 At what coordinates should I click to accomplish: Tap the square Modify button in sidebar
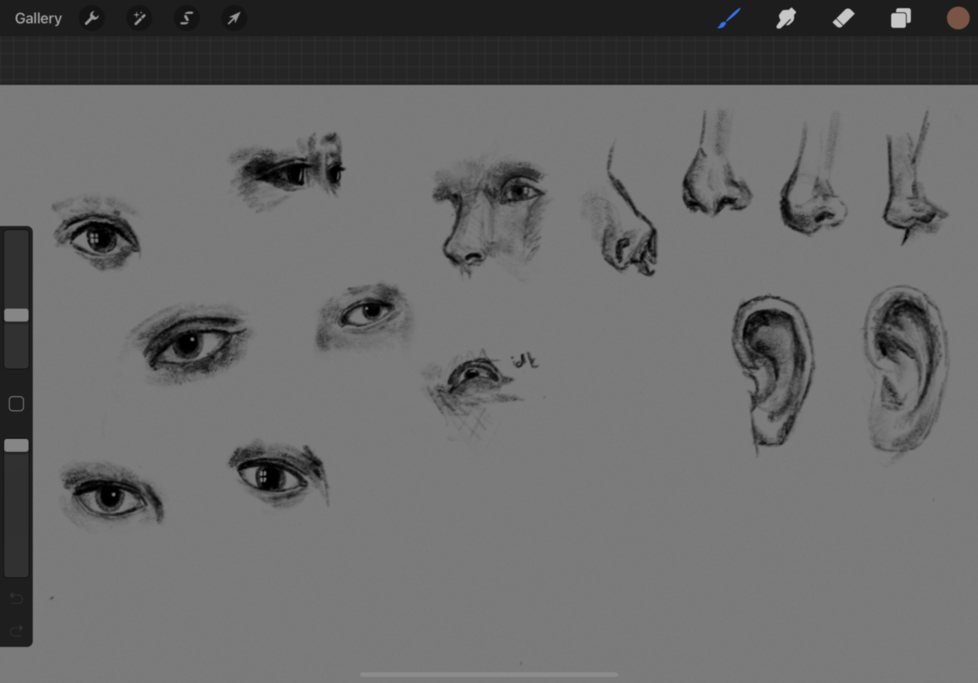tap(16, 404)
